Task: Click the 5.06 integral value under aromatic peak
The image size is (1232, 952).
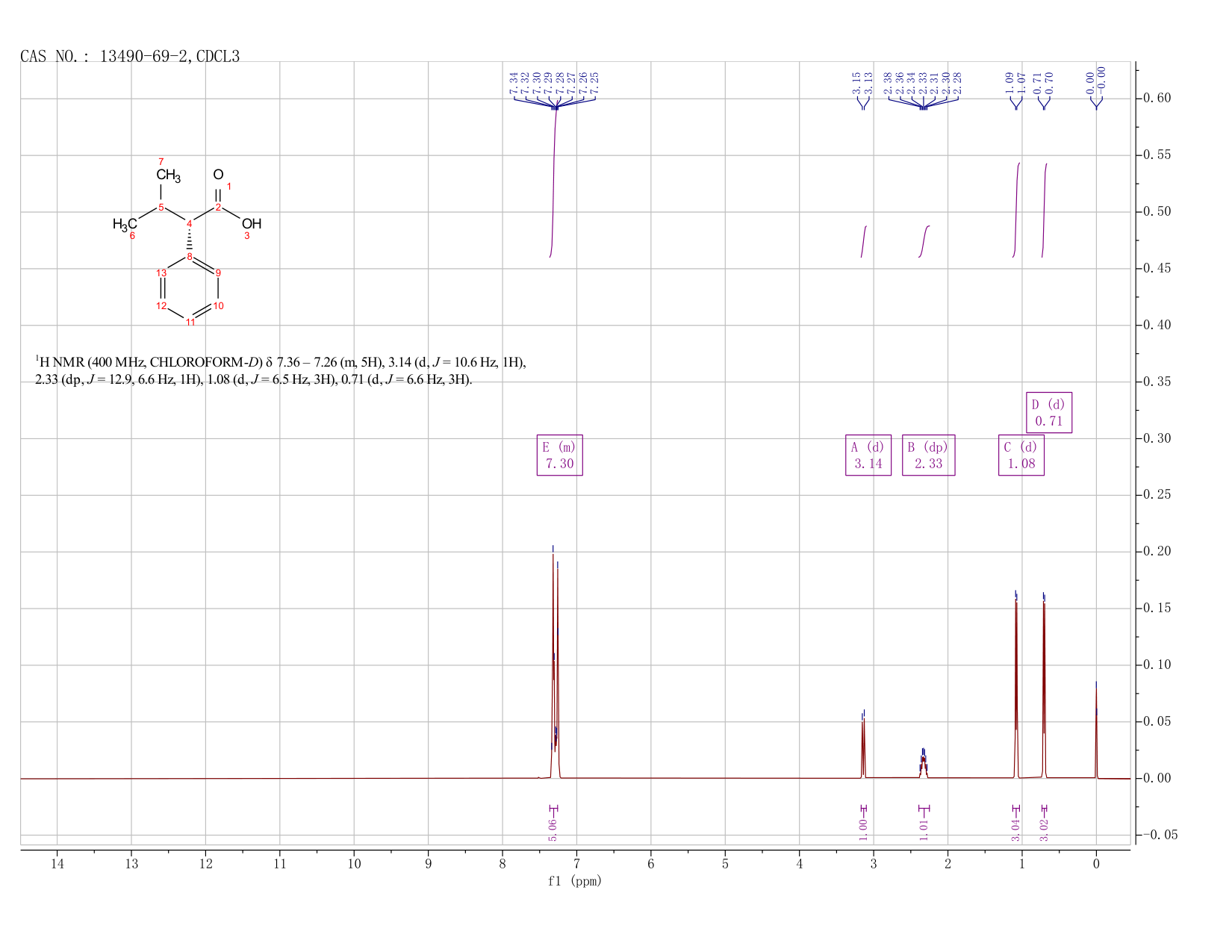Action: point(553,830)
